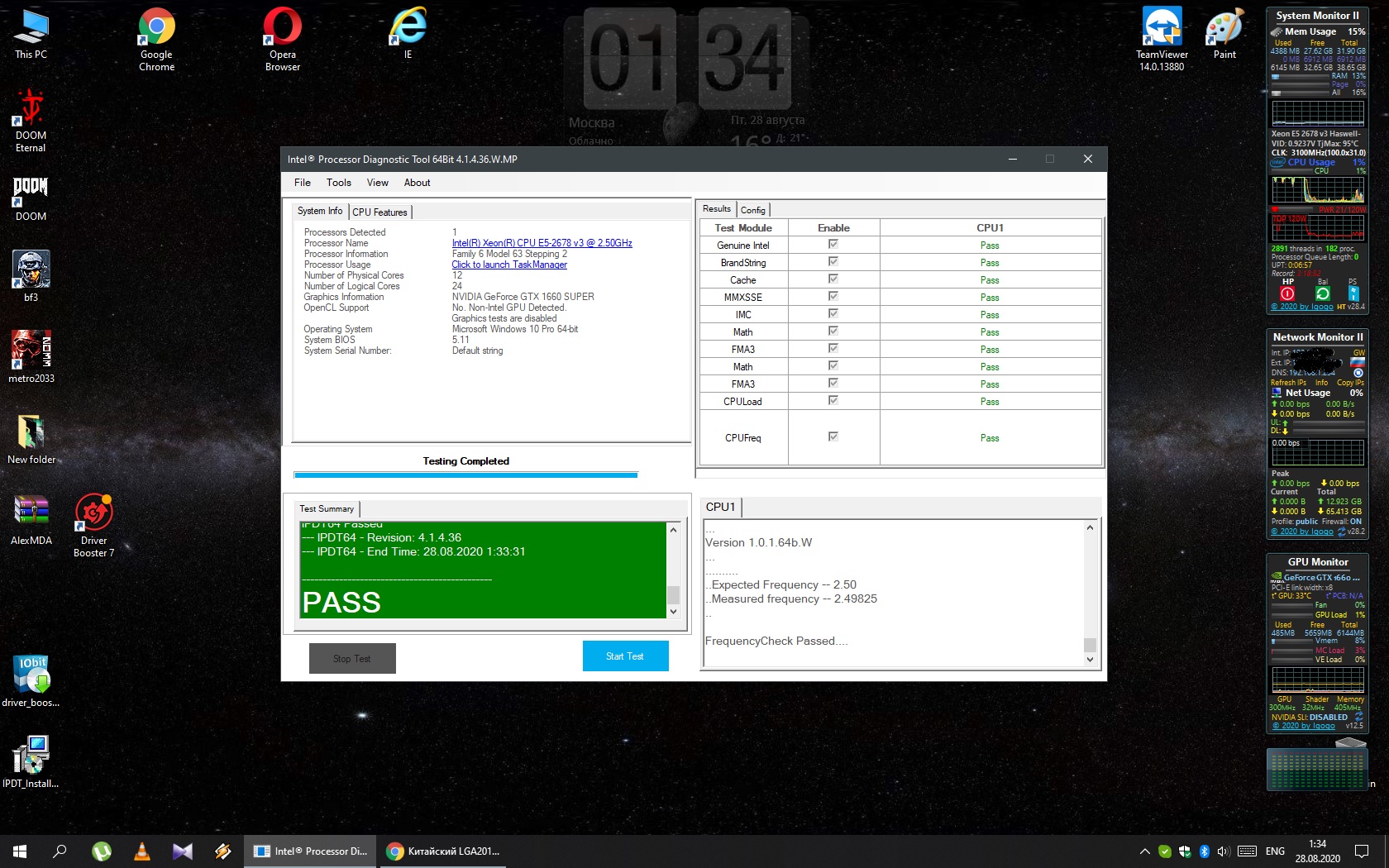The image size is (1389, 868).
Task: Open the About menu
Action: 417,183
